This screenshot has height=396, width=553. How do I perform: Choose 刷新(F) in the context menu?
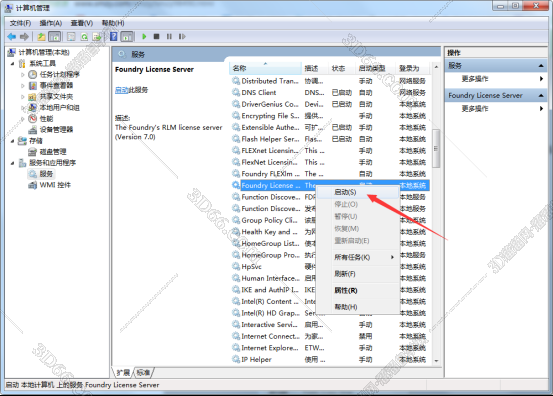(x=358, y=274)
